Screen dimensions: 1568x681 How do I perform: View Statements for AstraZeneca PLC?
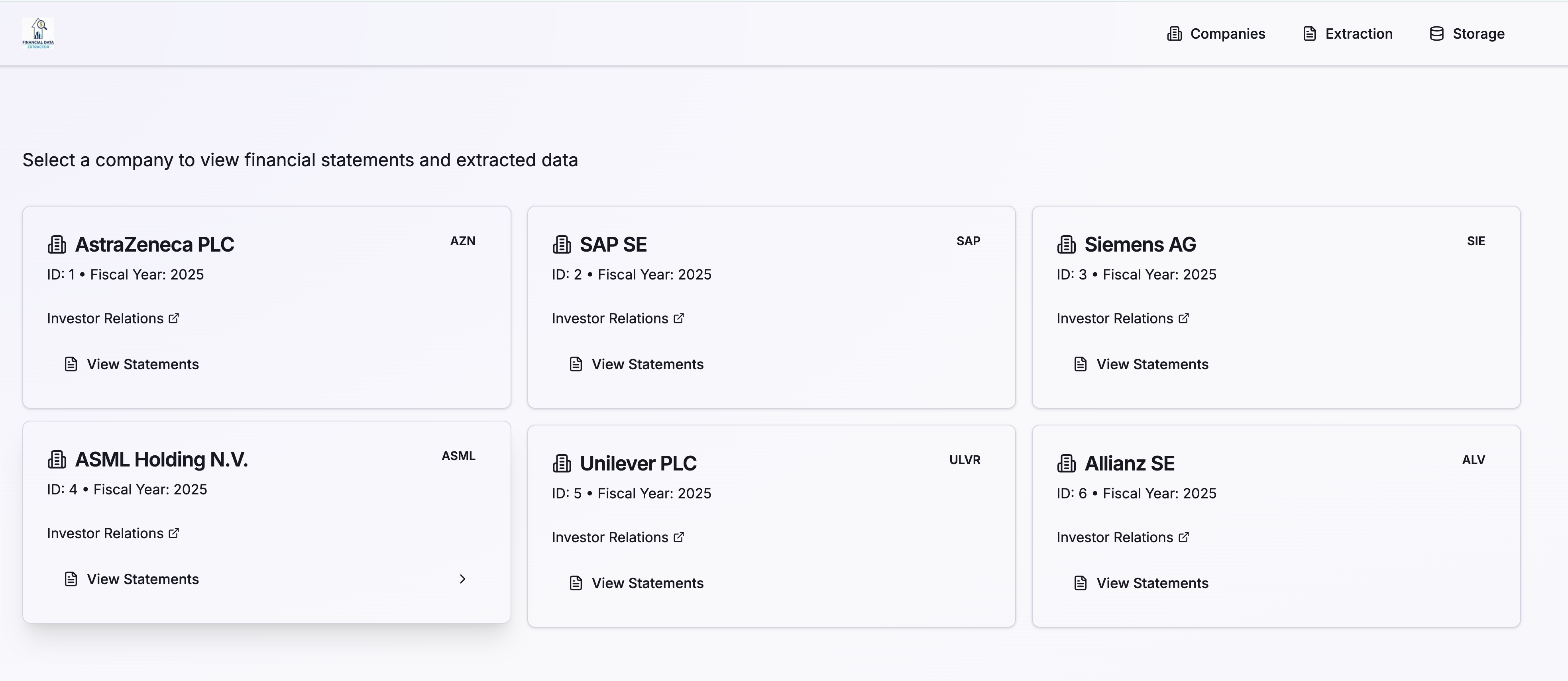[142, 364]
